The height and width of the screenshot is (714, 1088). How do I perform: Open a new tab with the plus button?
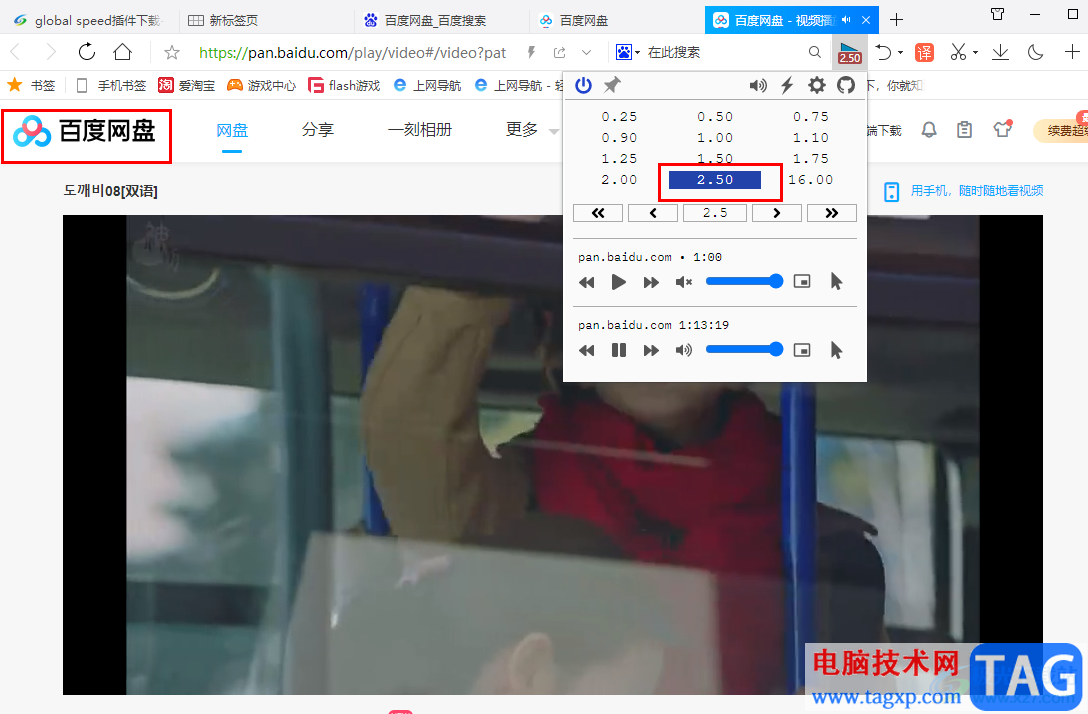coord(896,19)
